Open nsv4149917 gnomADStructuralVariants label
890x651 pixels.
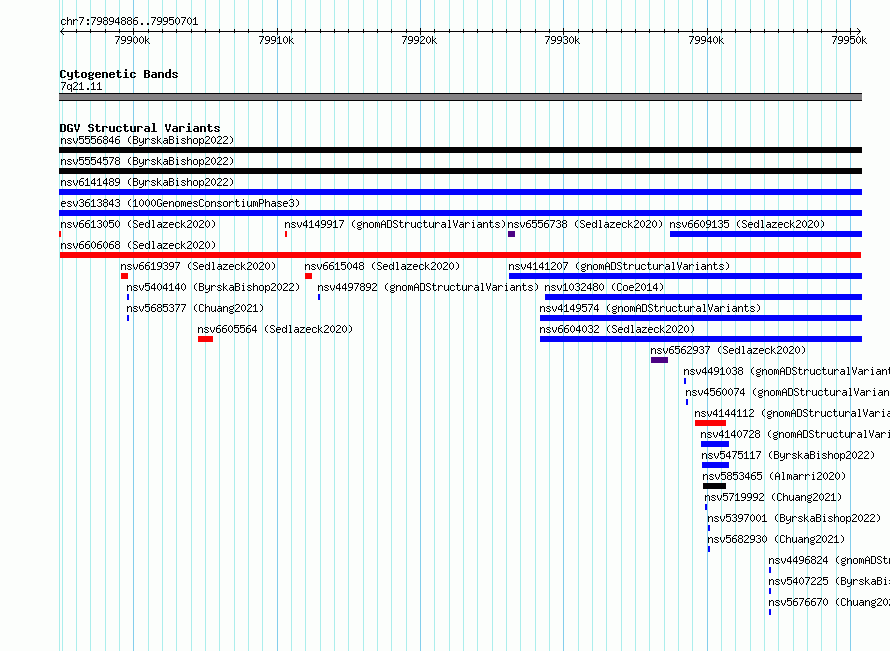coord(395,224)
